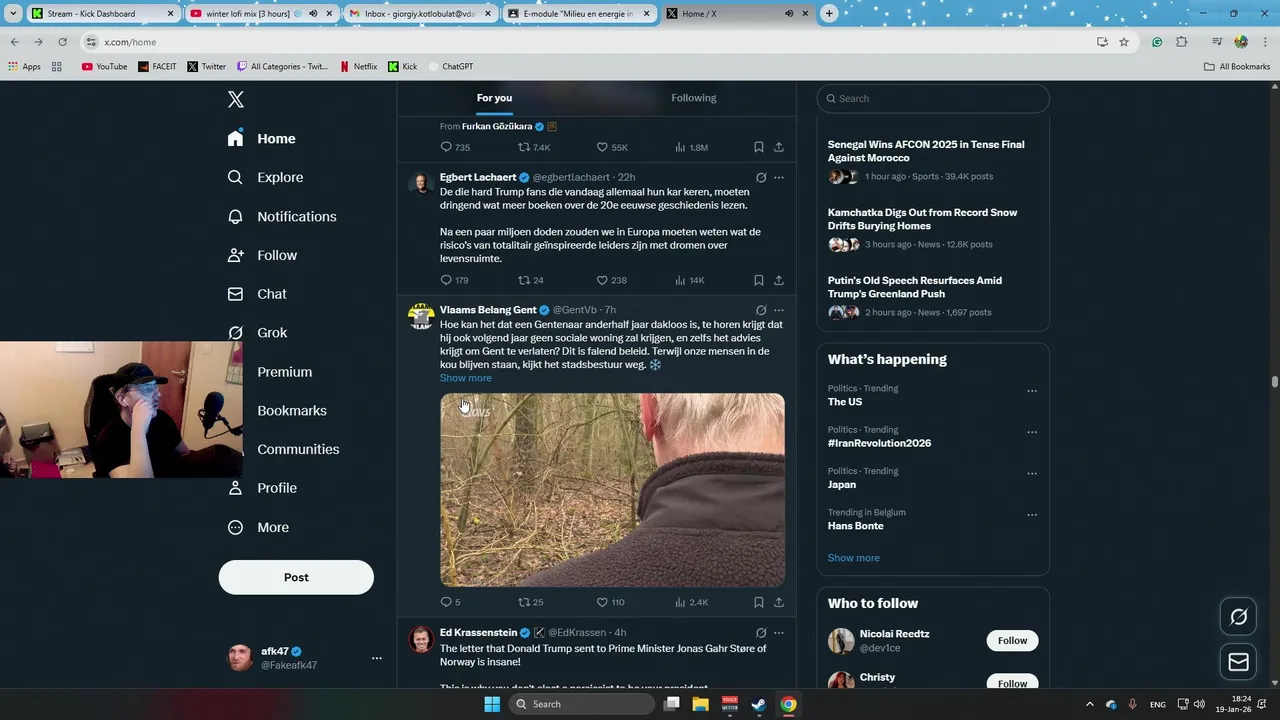The height and width of the screenshot is (720, 1280).
Task: Click the page vertical scrollbar thumb
Action: (1274, 382)
